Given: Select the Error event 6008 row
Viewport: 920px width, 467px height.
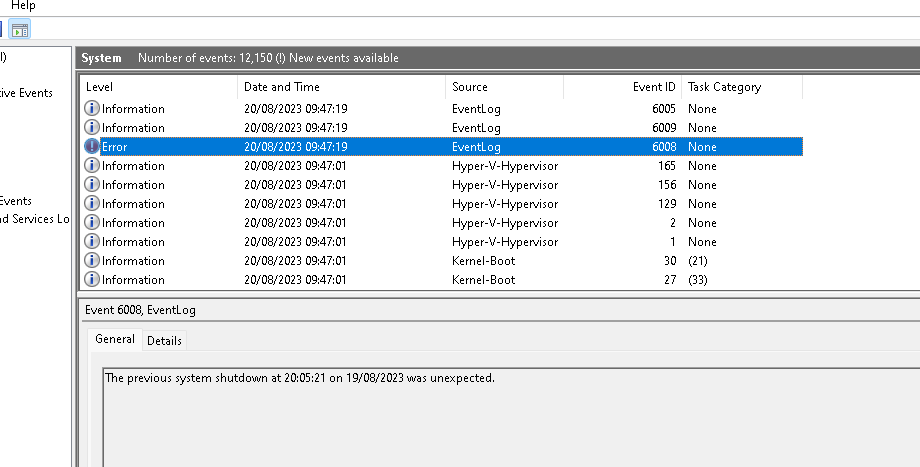Looking at the screenshot, I should [441, 147].
